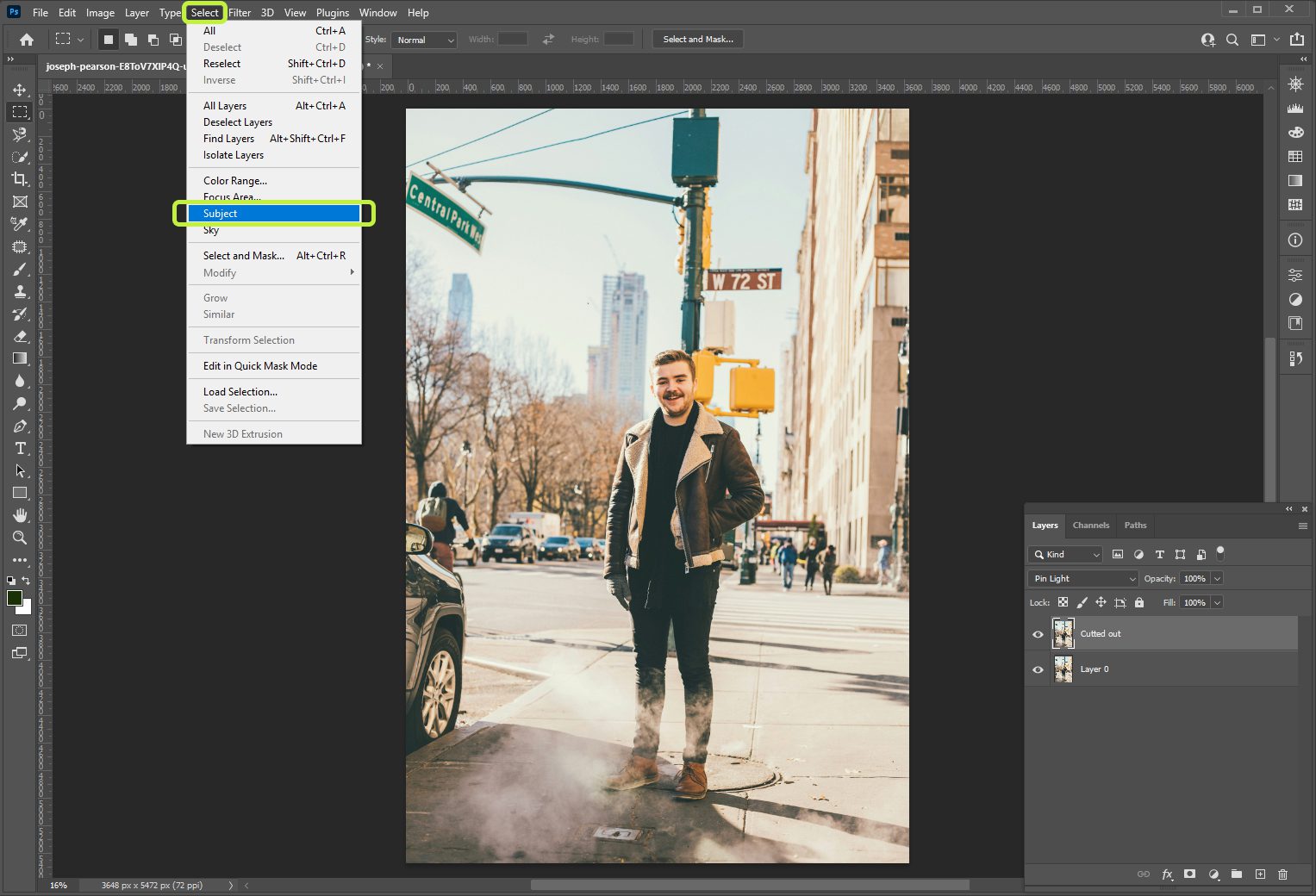Toggle Quick Mask mode icon in toolbar
This screenshot has width=1316, height=896.
[x=19, y=631]
